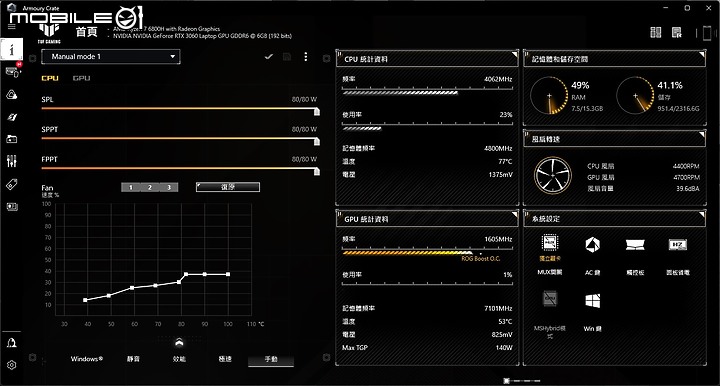Select the Windows® operating mode

pyautogui.click(x=87, y=359)
